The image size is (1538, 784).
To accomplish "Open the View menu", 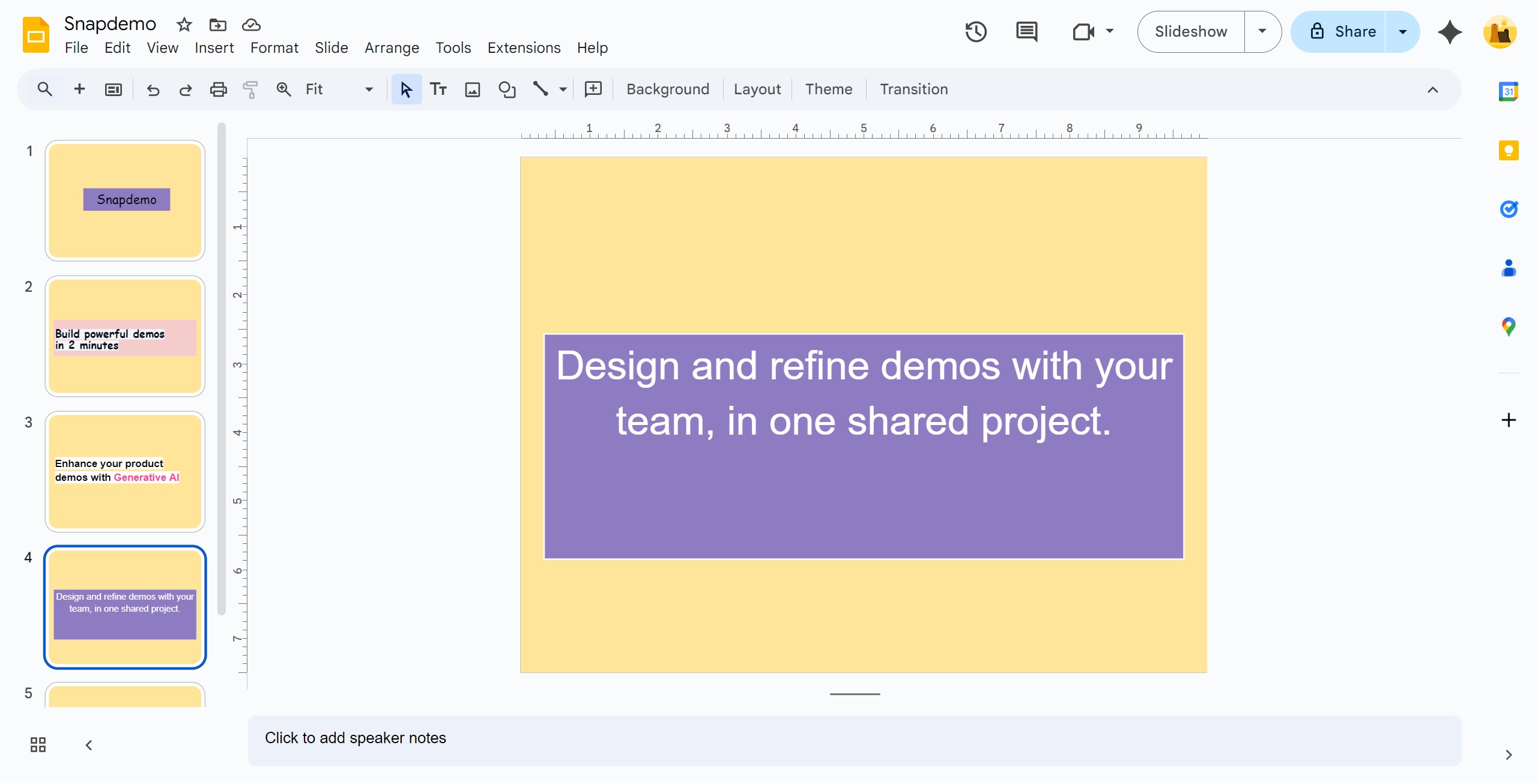I will click(x=162, y=47).
